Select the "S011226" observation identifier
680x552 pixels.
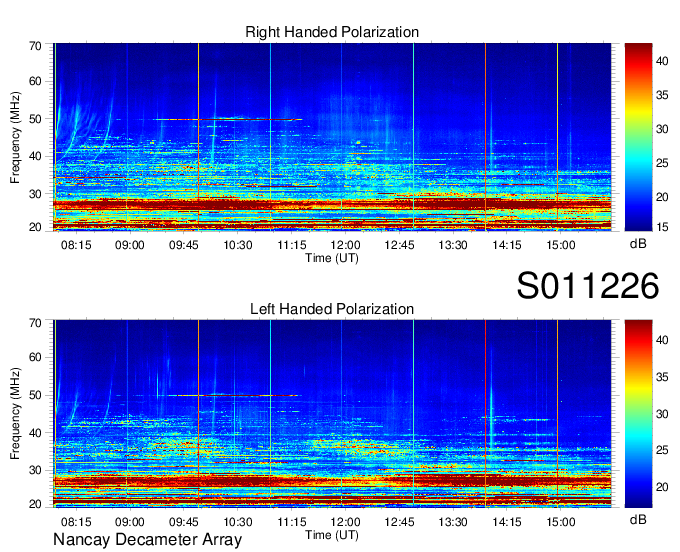click(588, 286)
